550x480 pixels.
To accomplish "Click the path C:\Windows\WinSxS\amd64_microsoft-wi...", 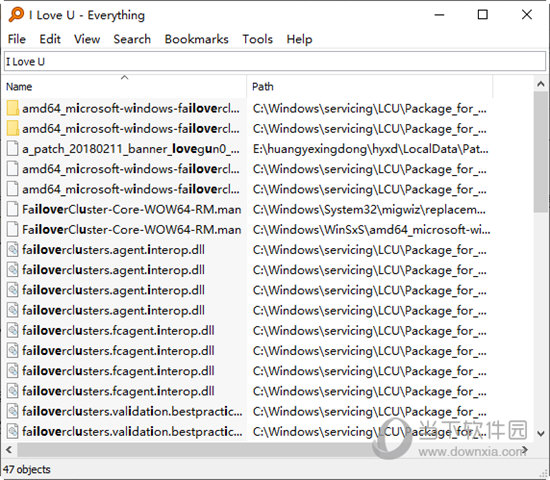I will (371, 230).
